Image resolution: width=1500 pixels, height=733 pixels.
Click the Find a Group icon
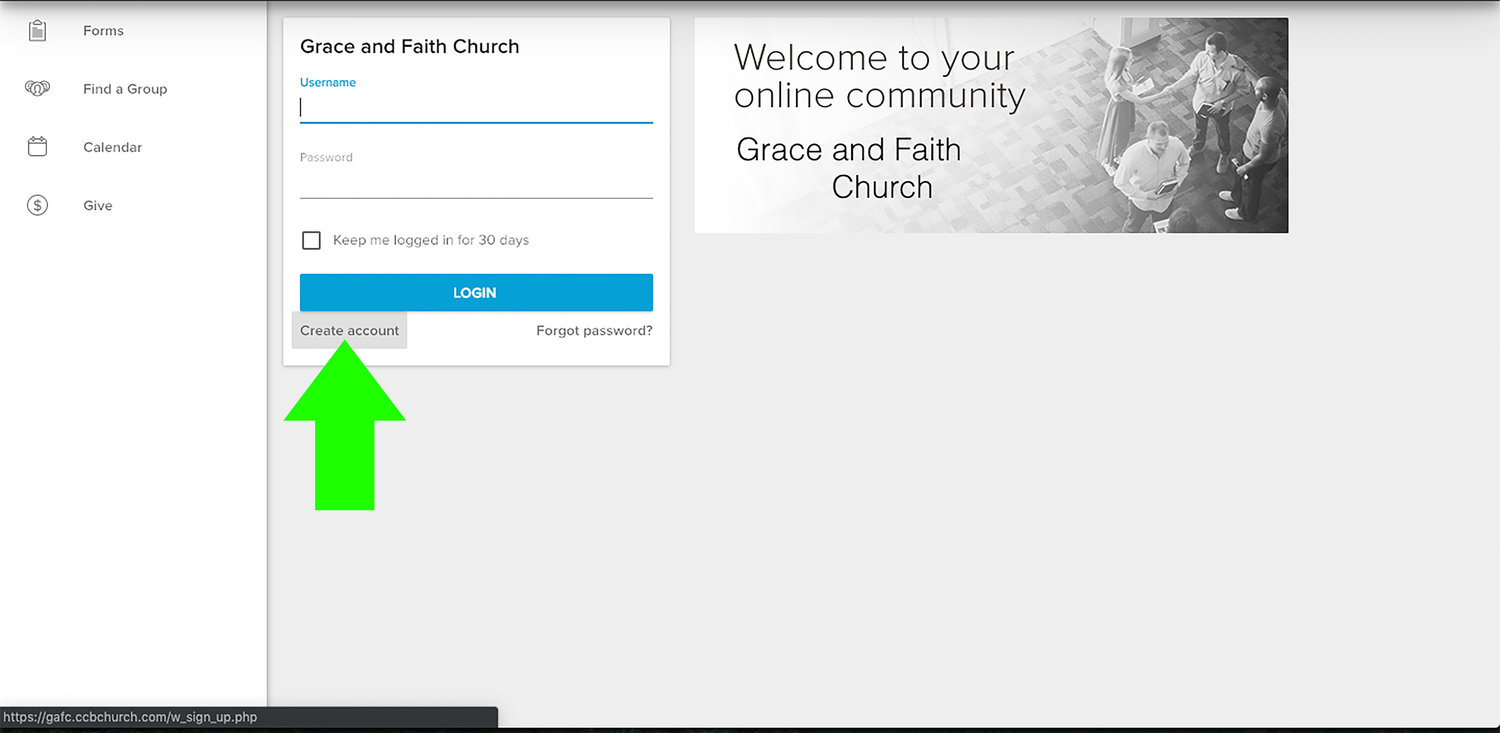pyautogui.click(x=37, y=88)
